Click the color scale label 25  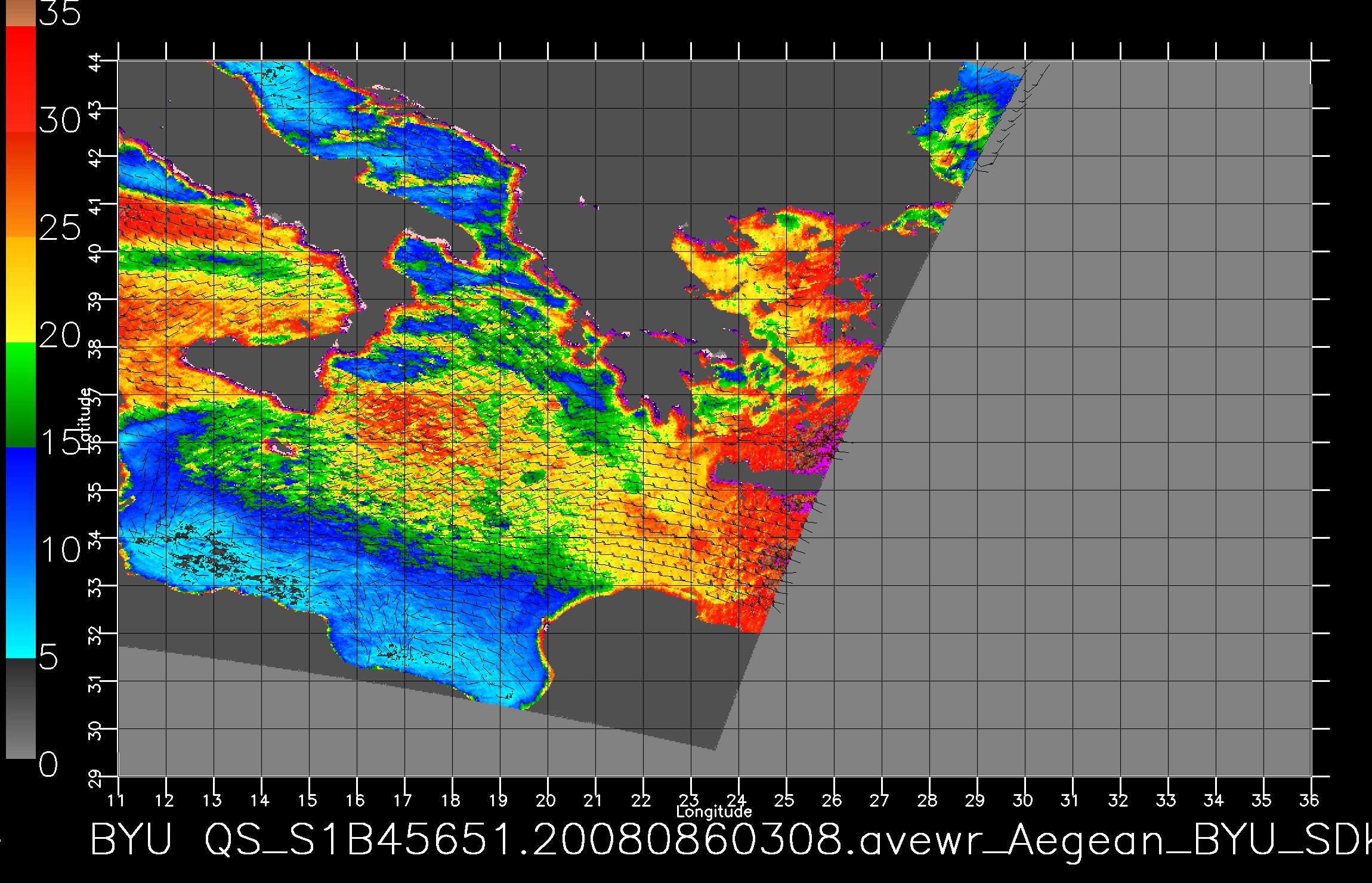pos(60,228)
